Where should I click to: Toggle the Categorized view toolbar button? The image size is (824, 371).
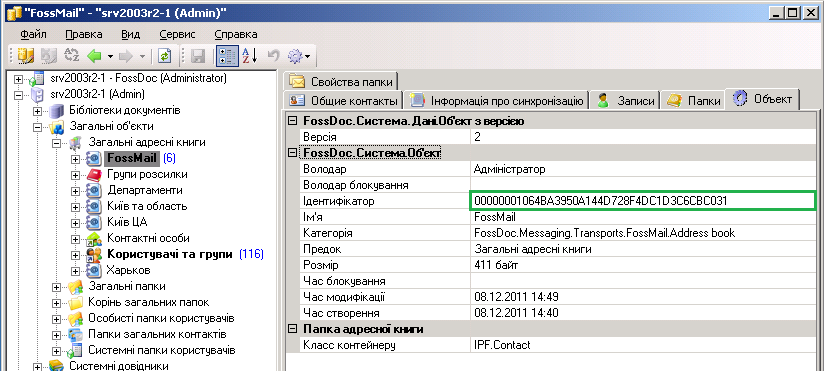click(x=226, y=55)
